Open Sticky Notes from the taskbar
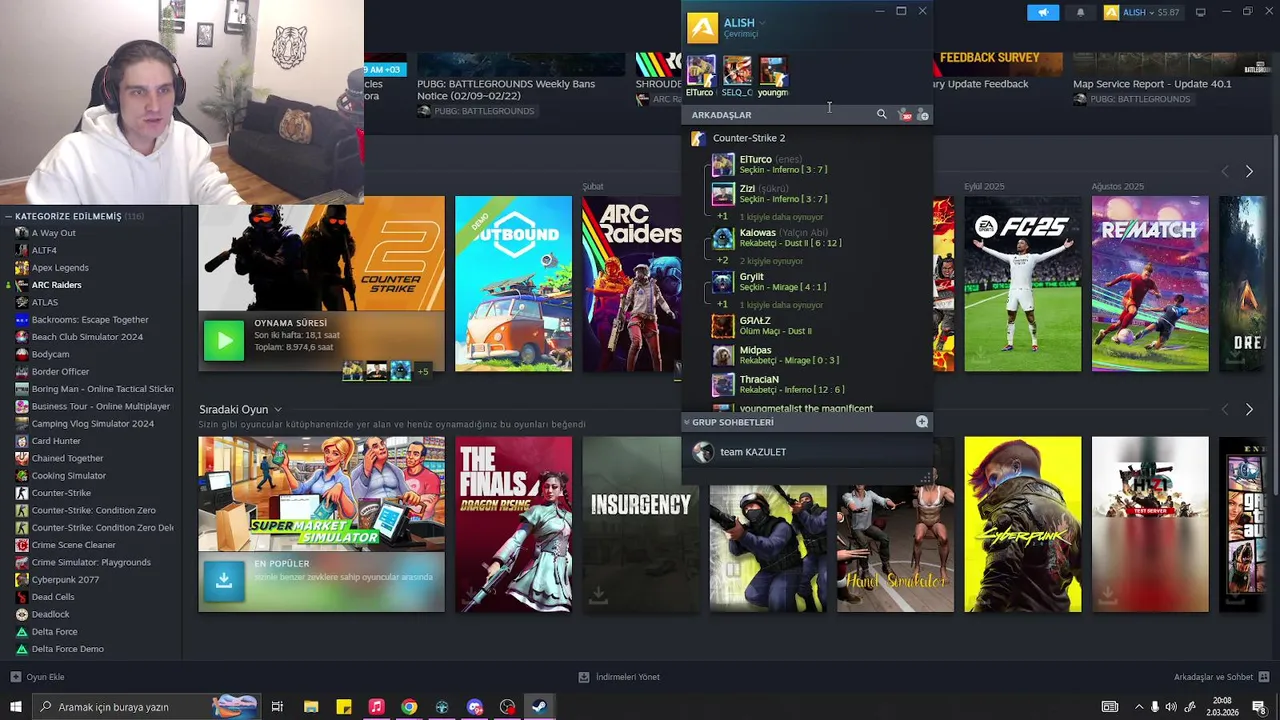This screenshot has width=1280, height=720. pos(343,707)
